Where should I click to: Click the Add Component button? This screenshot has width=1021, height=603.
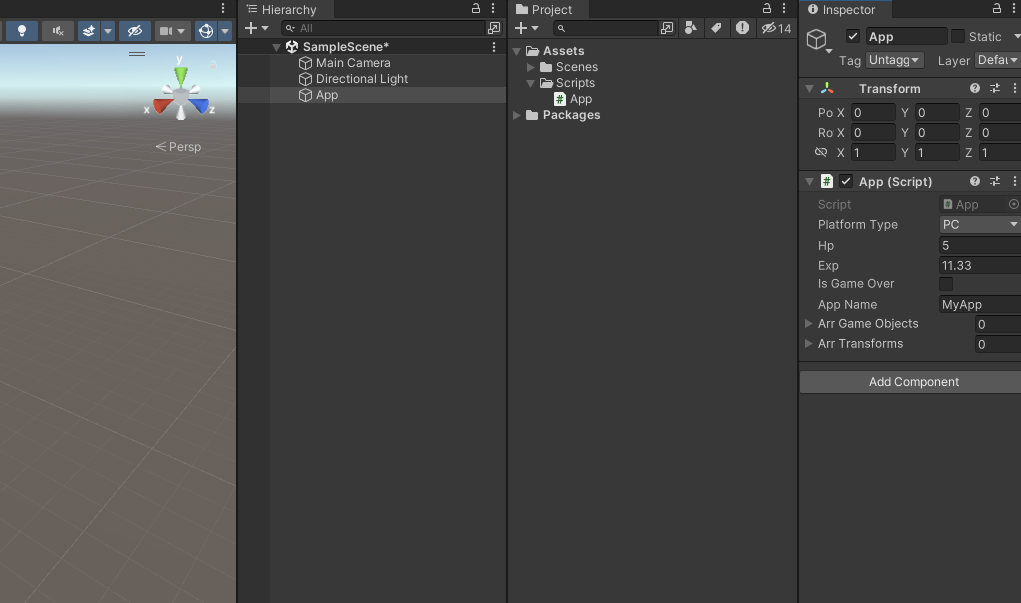[910, 382]
